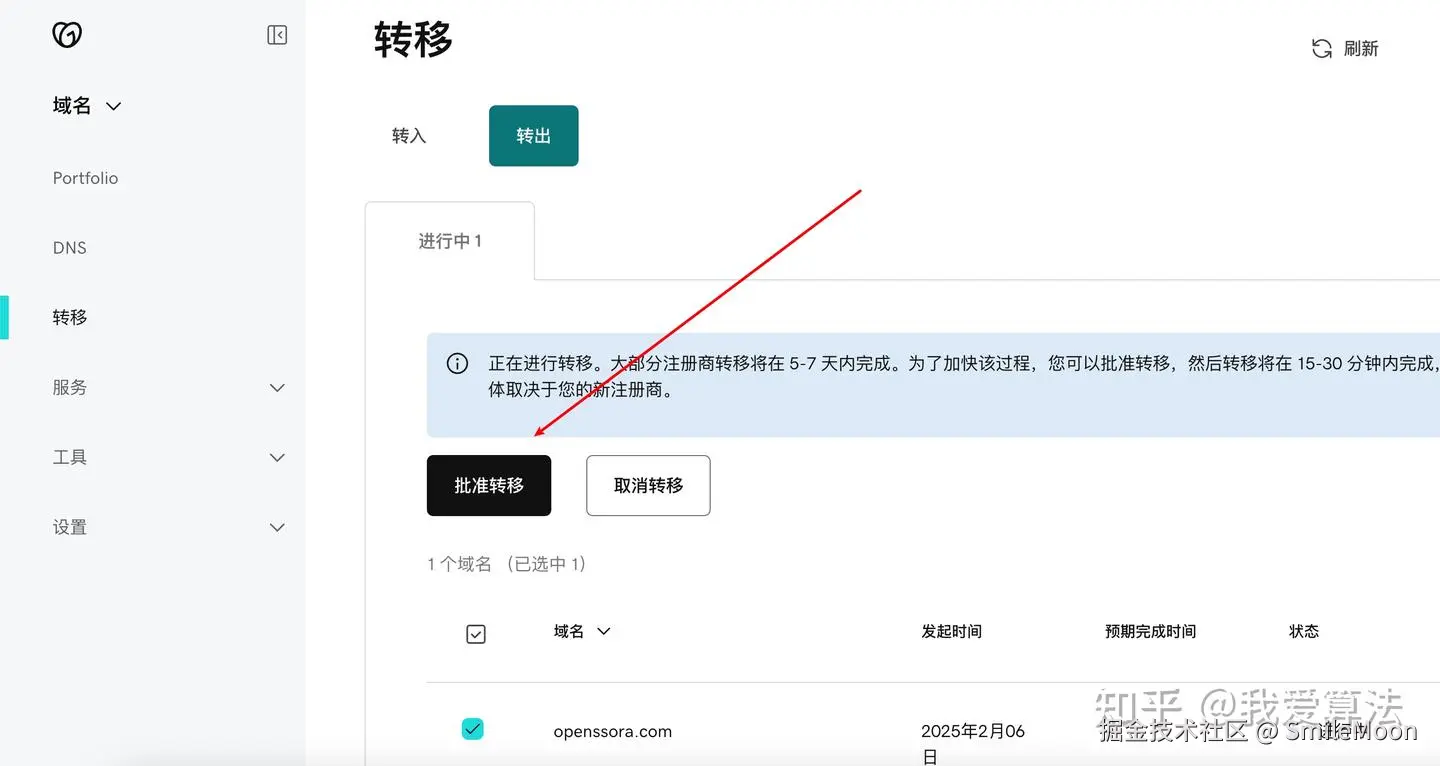The width and height of the screenshot is (1440, 766).
Task: Click the GoDaddy logo icon
Action: [67, 35]
